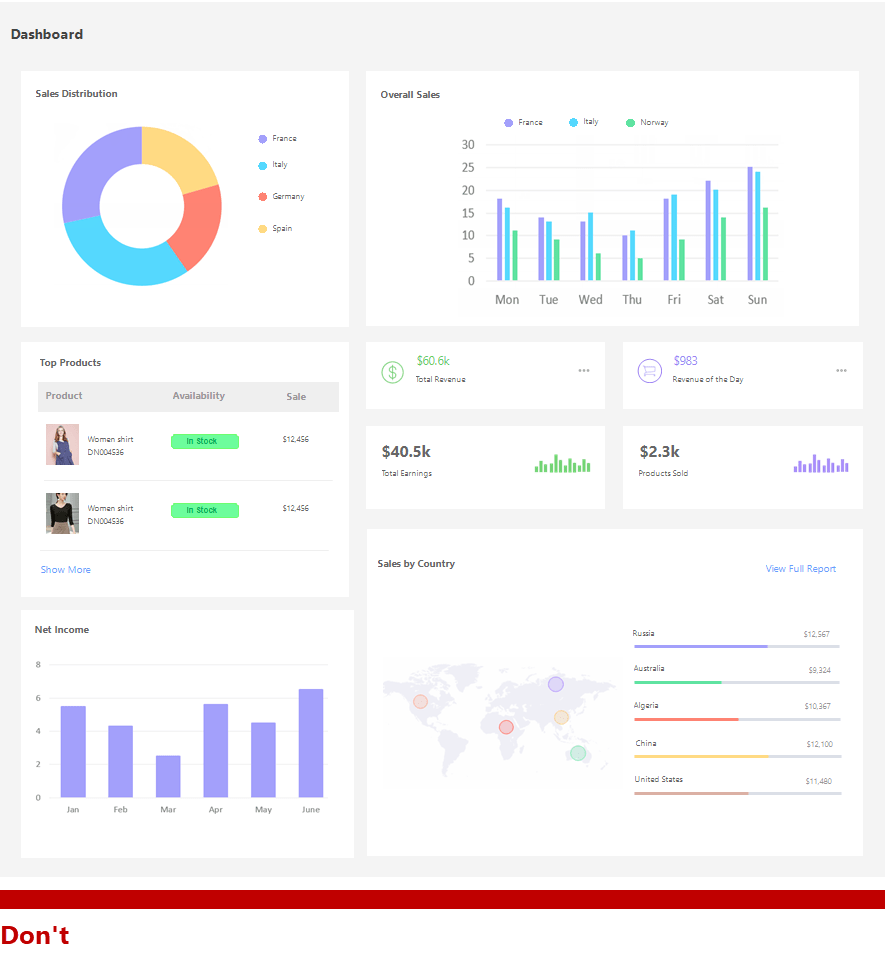Image resolution: width=885 pixels, height=953 pixels.
Task: Click the Total Earnings green mini bar chart
Action: pos(562,463)
